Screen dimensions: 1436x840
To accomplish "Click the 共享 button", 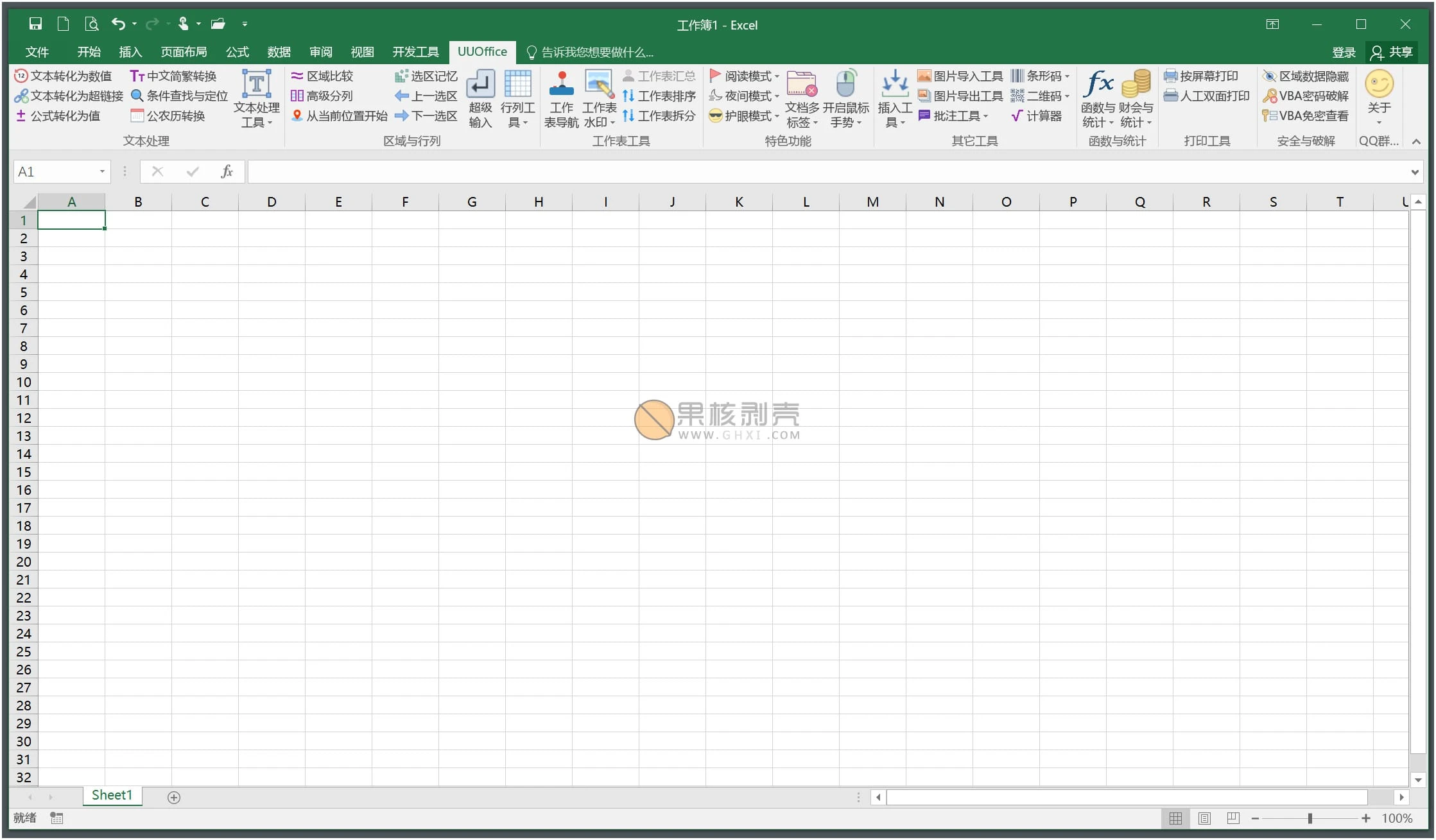I will pyautogui.click(x=1392, y=52).
